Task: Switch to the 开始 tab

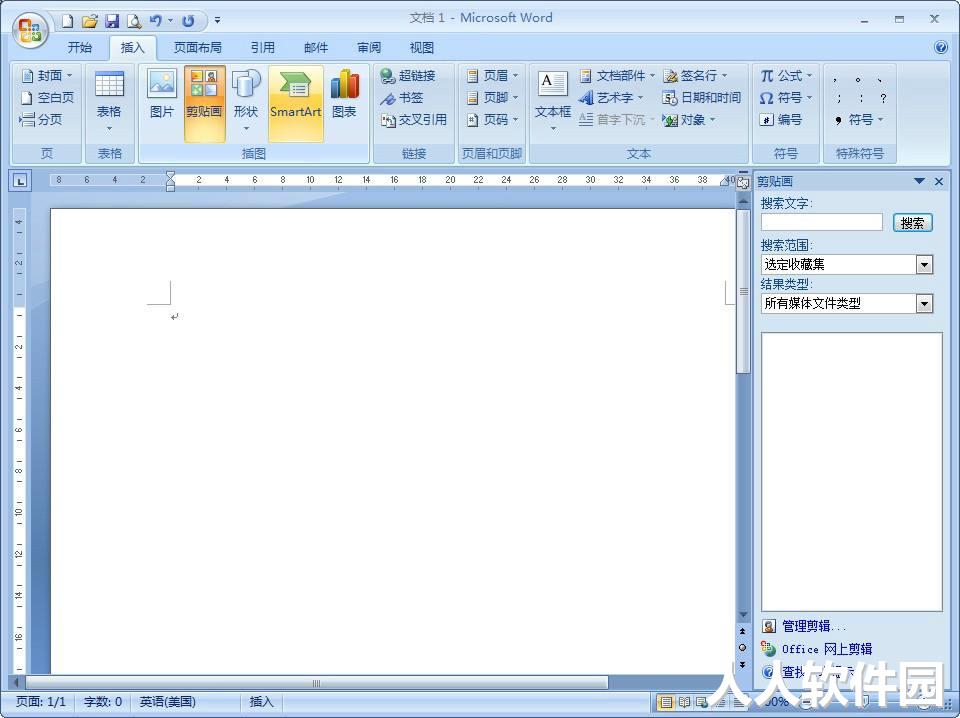Action: 80,48
